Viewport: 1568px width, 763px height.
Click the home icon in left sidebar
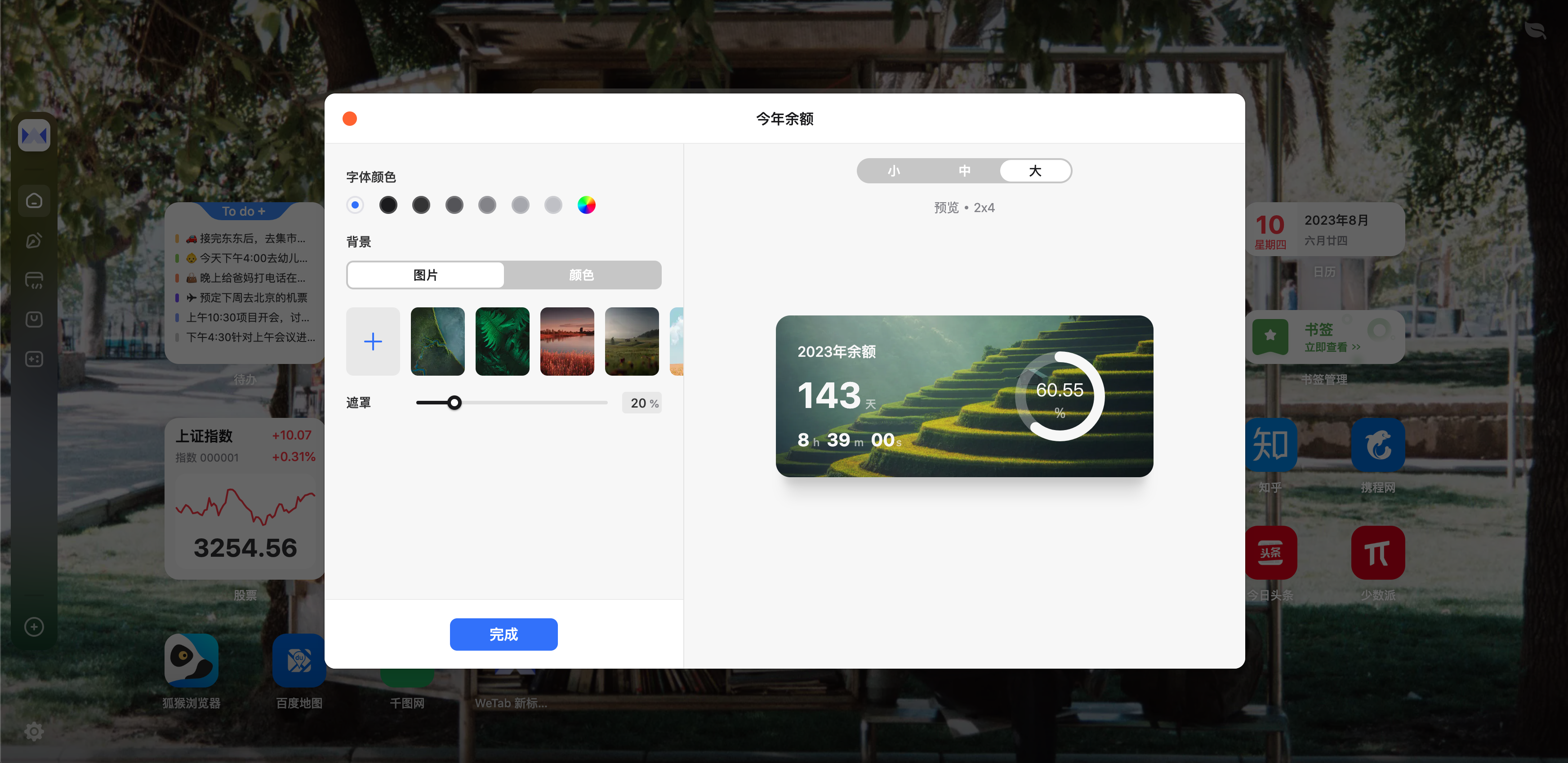pyautogui.click(x=34, y=200)
